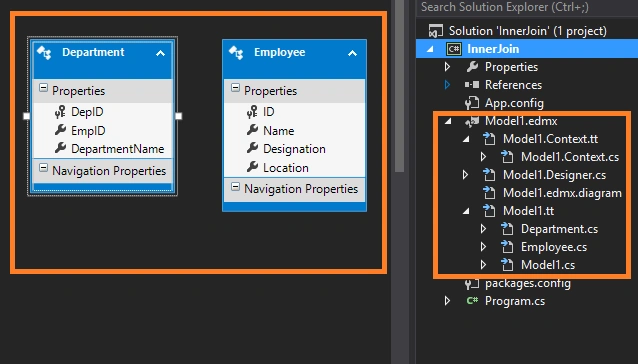The width and height of the screenshot is (638, 364).
Task: Expand the Employee.cs node
Action: point(483,247)
